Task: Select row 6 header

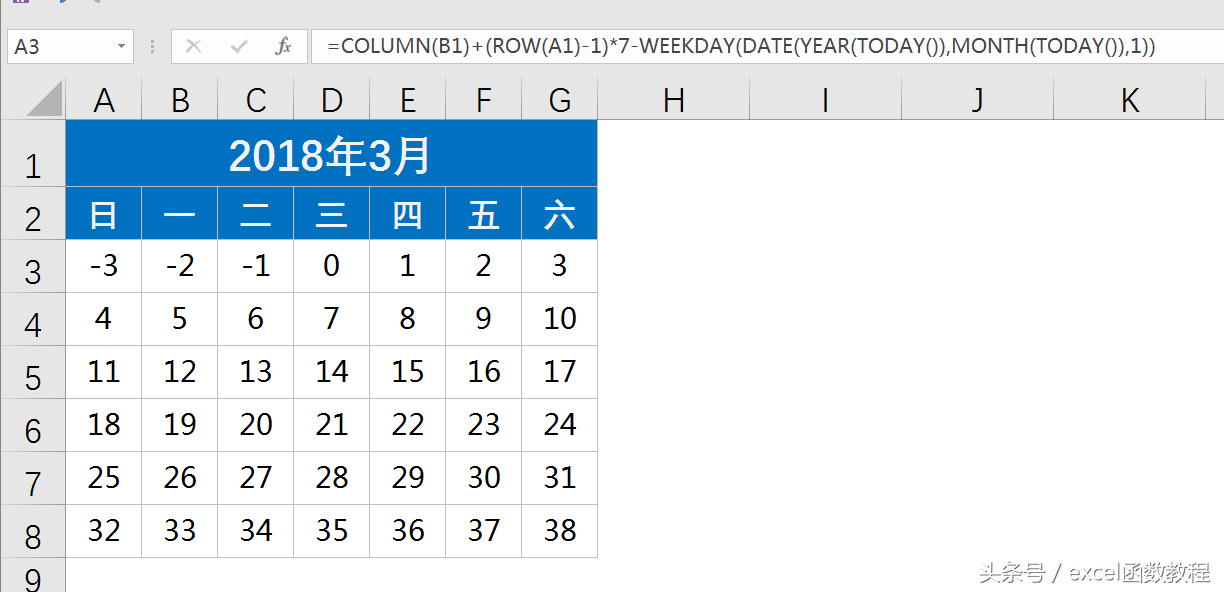Action: point(33,426)
